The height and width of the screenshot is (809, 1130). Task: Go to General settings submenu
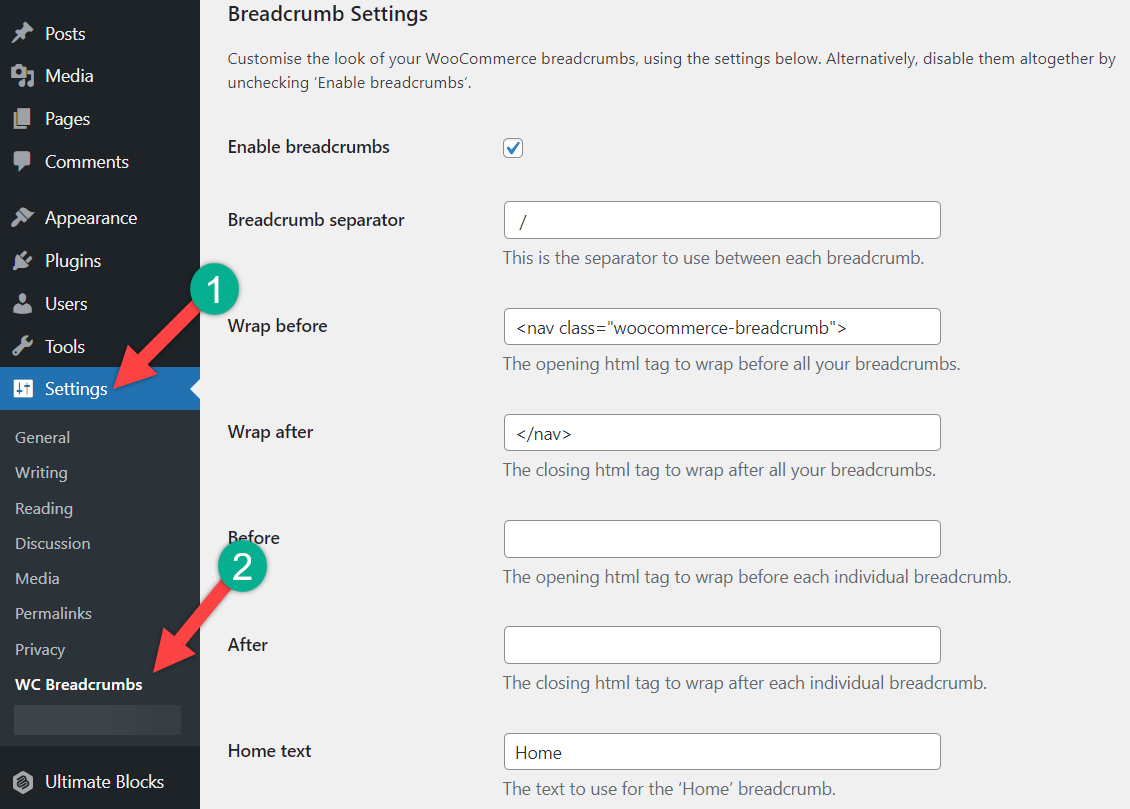click(43, 437)
